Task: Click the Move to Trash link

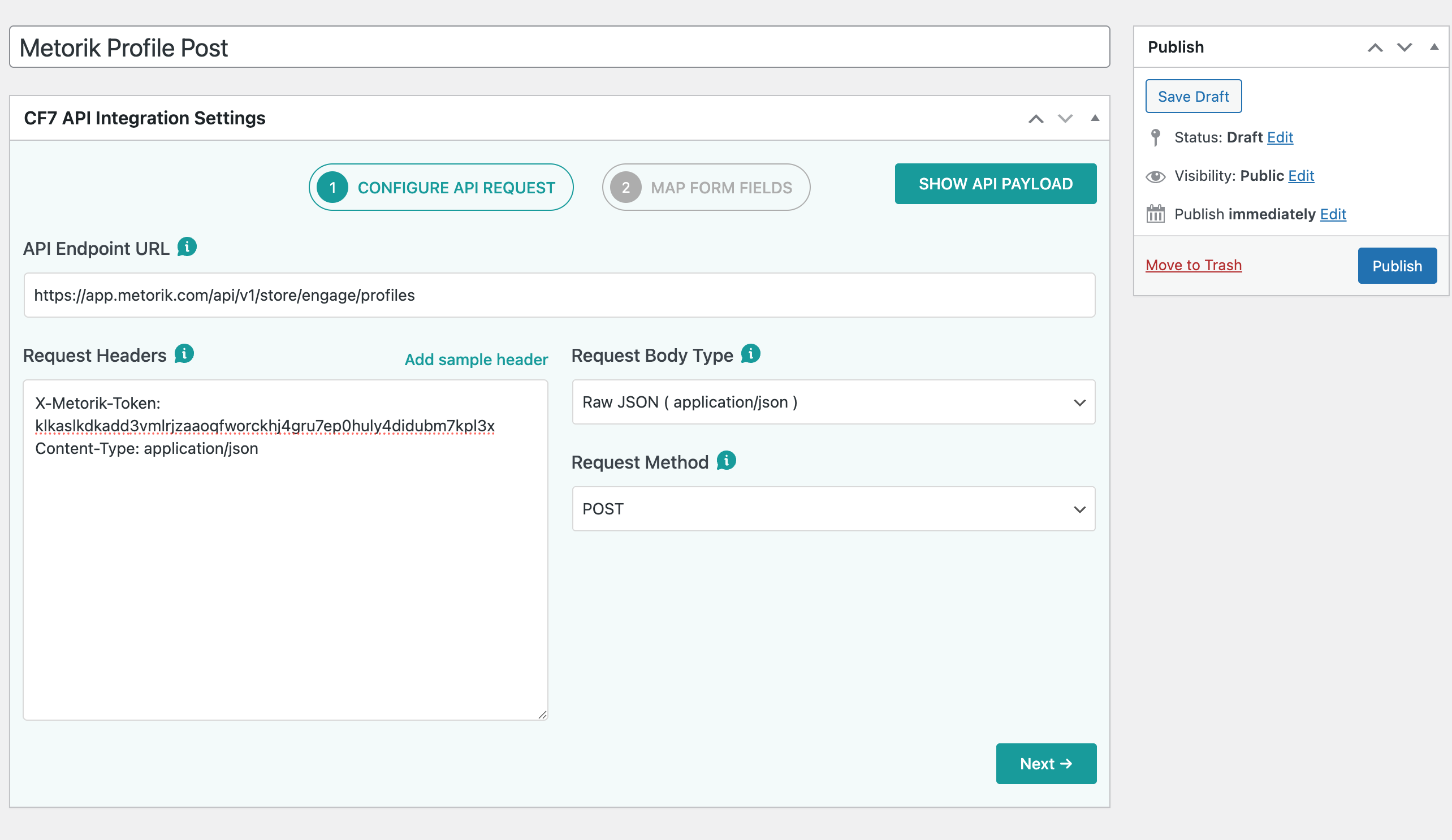Action: pos(1192,265)
